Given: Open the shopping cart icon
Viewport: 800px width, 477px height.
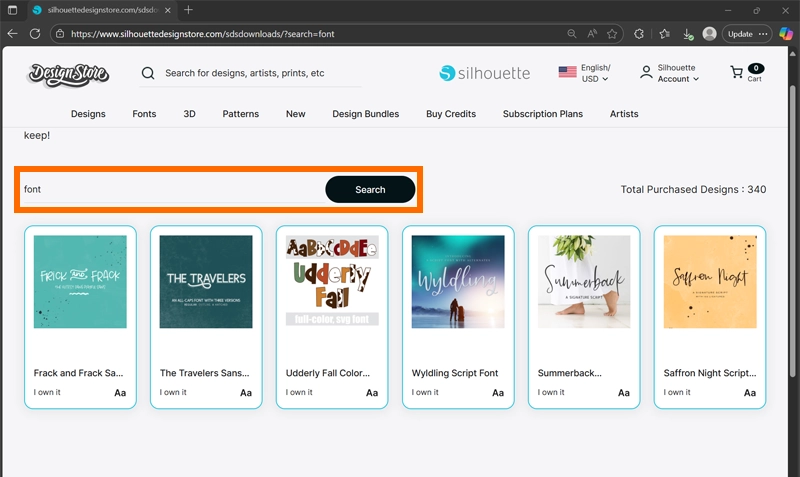Looking at the screenshot, I should pyautogui.click(x=737, y=73).
